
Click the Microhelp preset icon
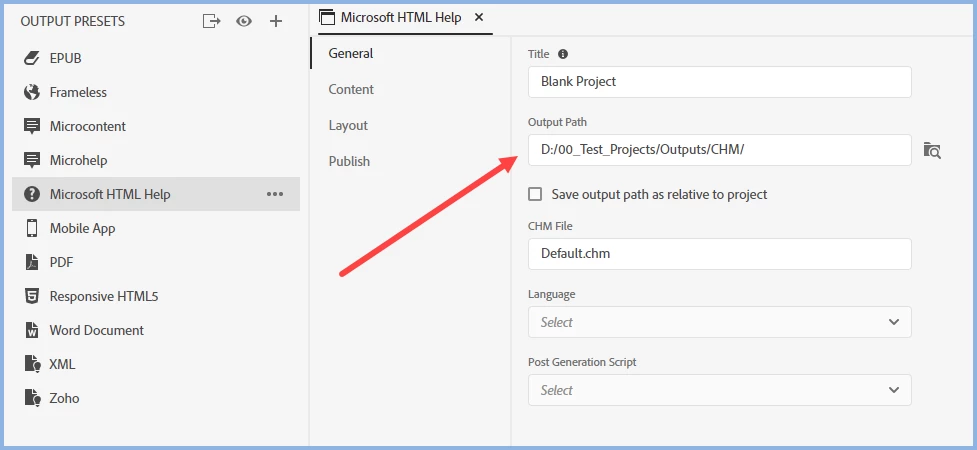tap(32, 160)
